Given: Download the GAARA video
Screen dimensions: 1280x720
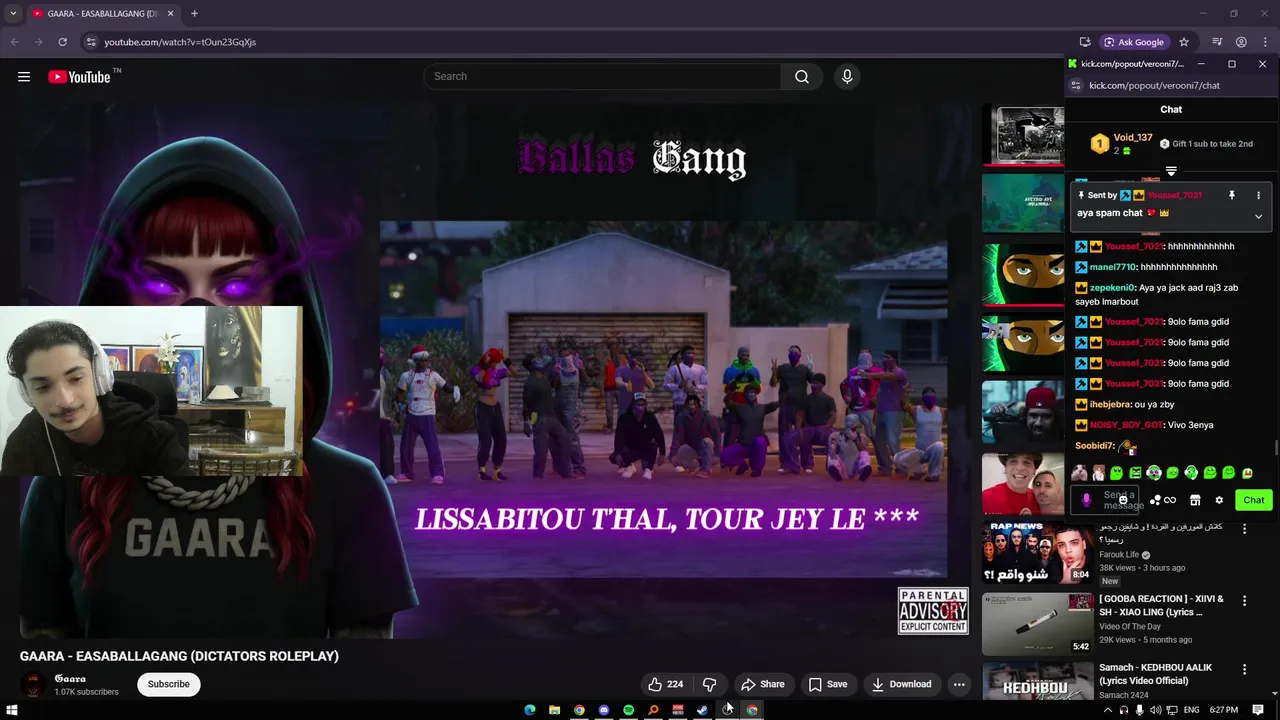Looking at the screenshot, I should click(x=901, y=684).
